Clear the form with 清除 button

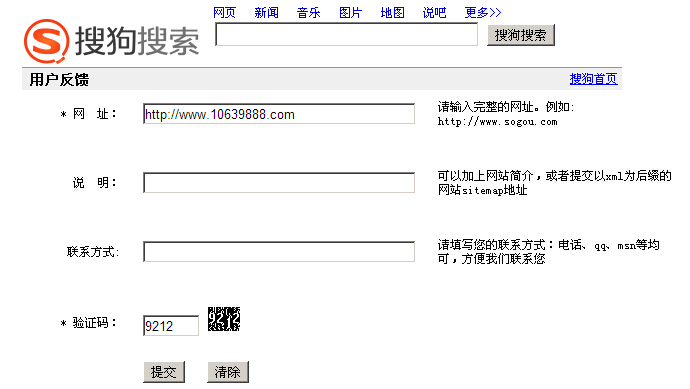228,372
